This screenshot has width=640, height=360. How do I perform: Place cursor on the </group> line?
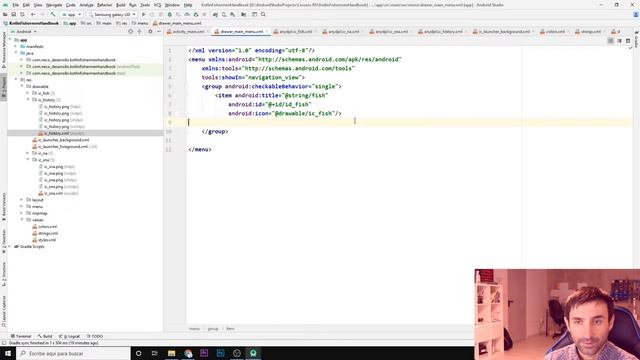(215, 131)
